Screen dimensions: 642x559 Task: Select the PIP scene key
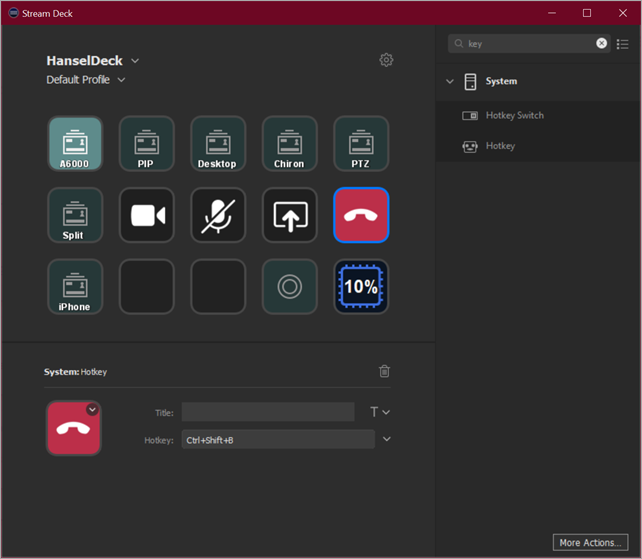tap(147, 144)
